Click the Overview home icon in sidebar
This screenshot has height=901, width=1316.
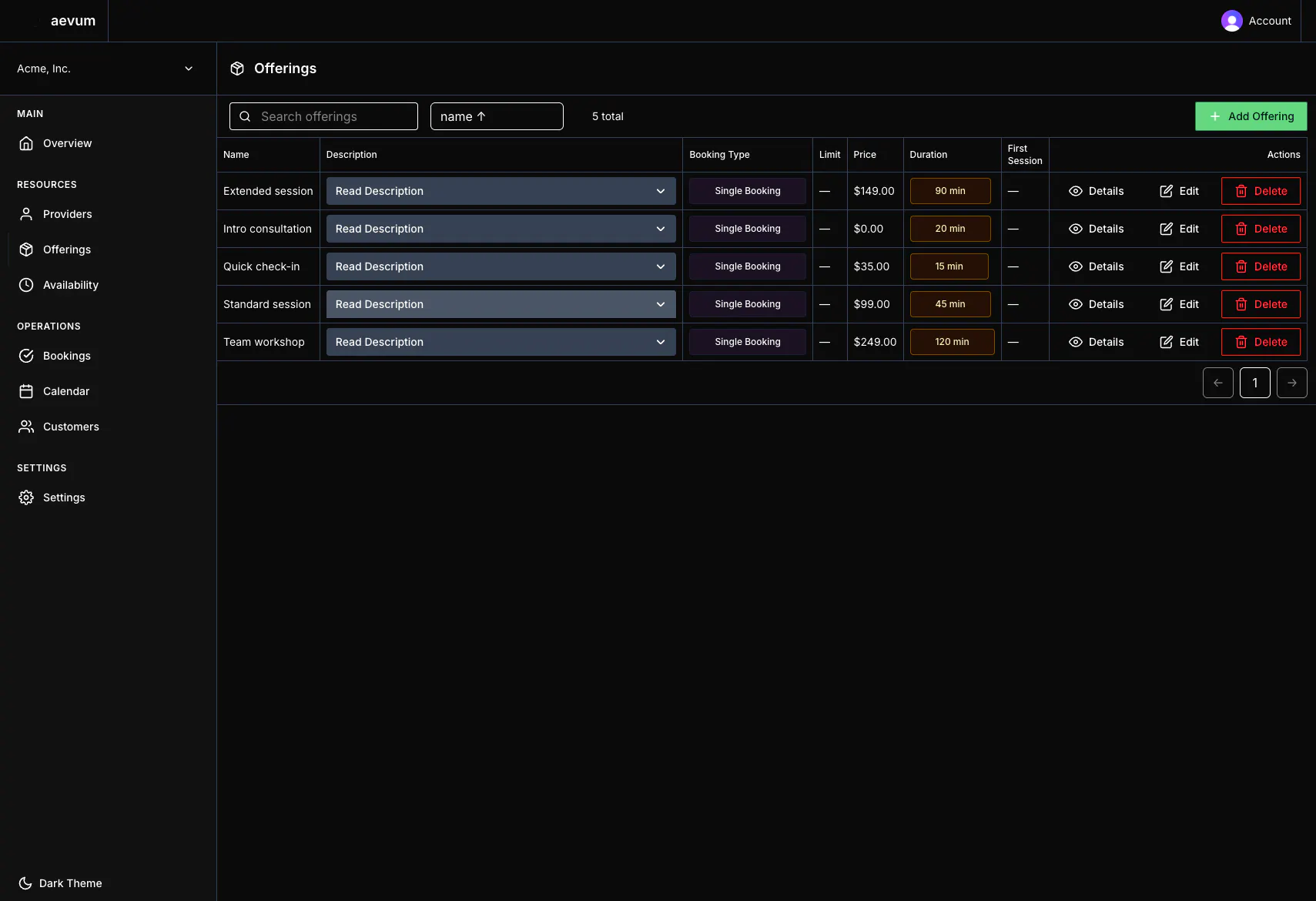click(26, 143)
